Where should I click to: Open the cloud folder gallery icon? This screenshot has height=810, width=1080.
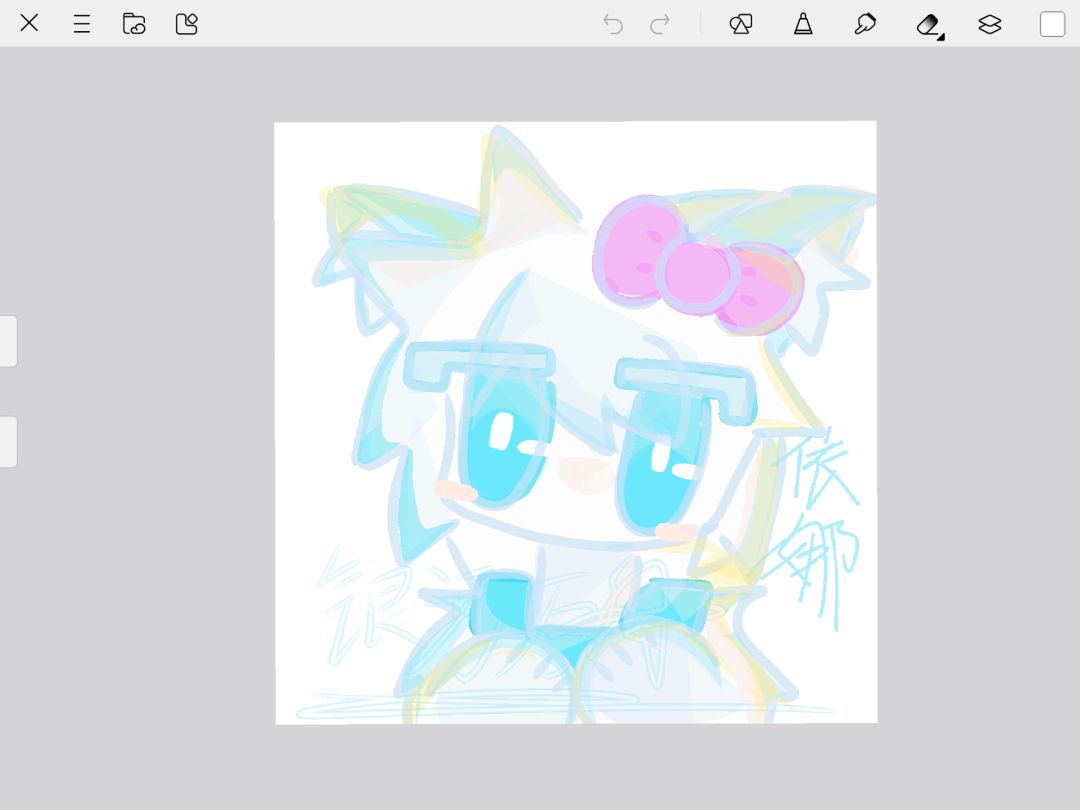point(134,23)
